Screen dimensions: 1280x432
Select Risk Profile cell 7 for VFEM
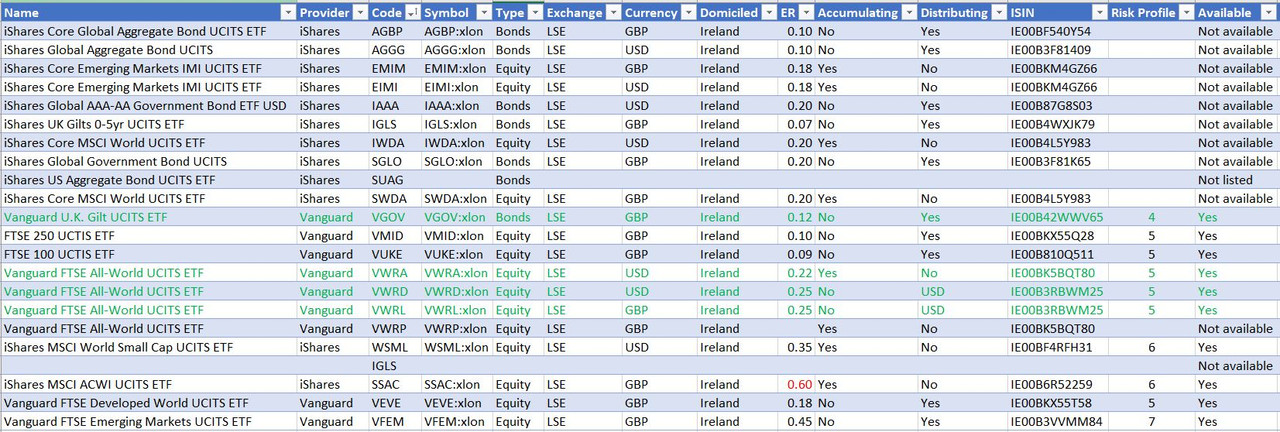click(x=1152, y=421)
